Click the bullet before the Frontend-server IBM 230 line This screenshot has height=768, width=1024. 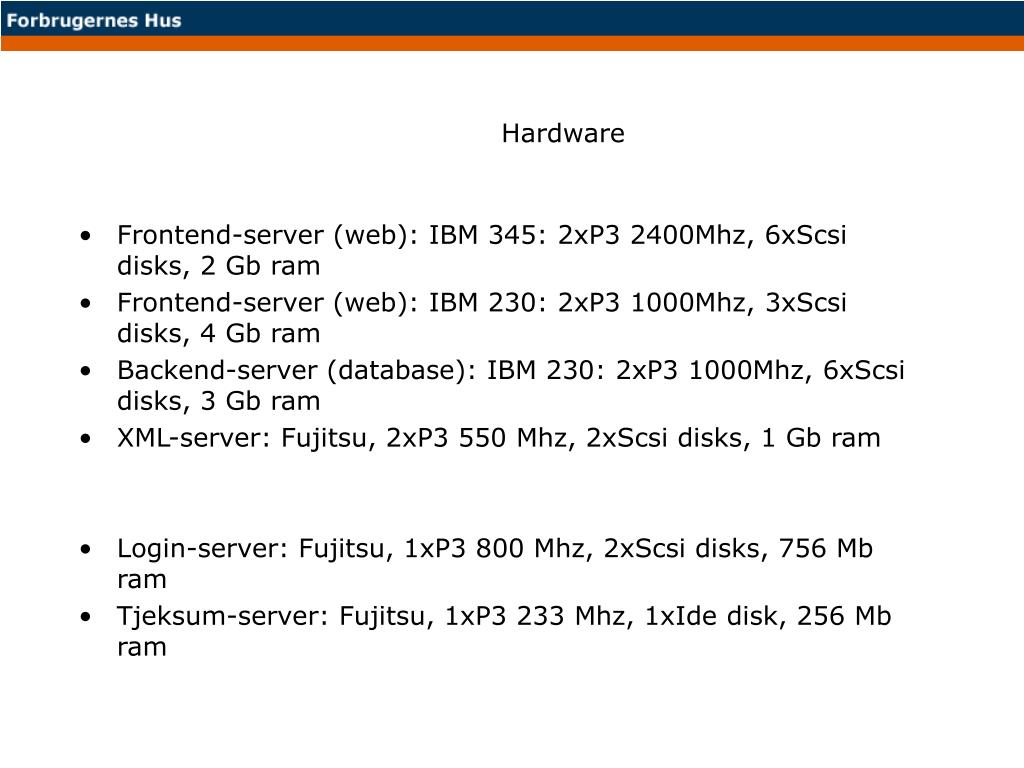[86, 303]
